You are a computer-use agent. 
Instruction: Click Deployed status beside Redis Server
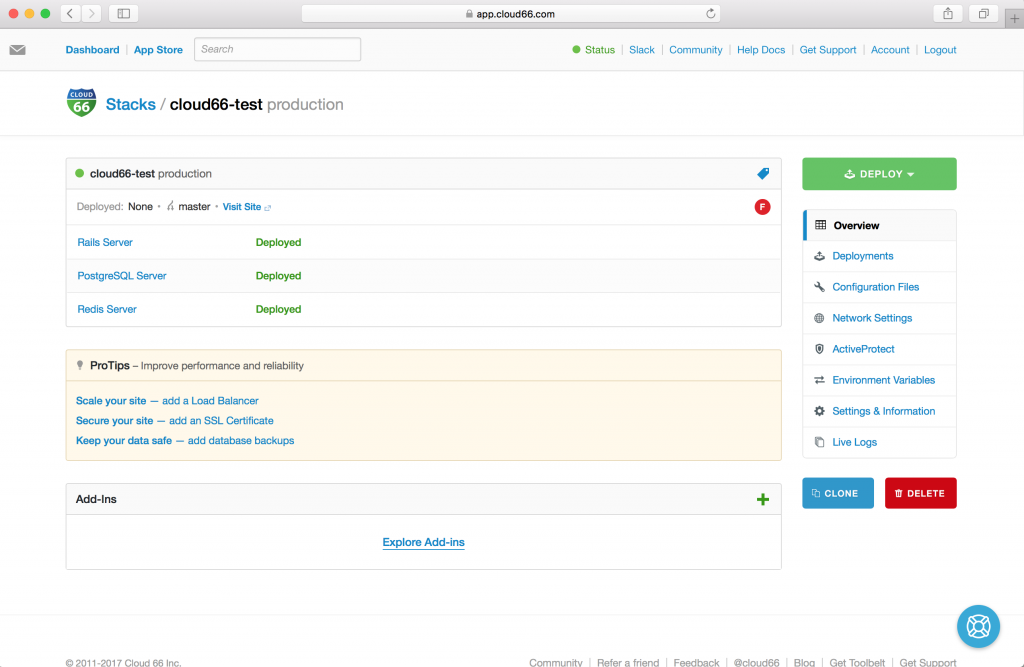tap(278, 309)
